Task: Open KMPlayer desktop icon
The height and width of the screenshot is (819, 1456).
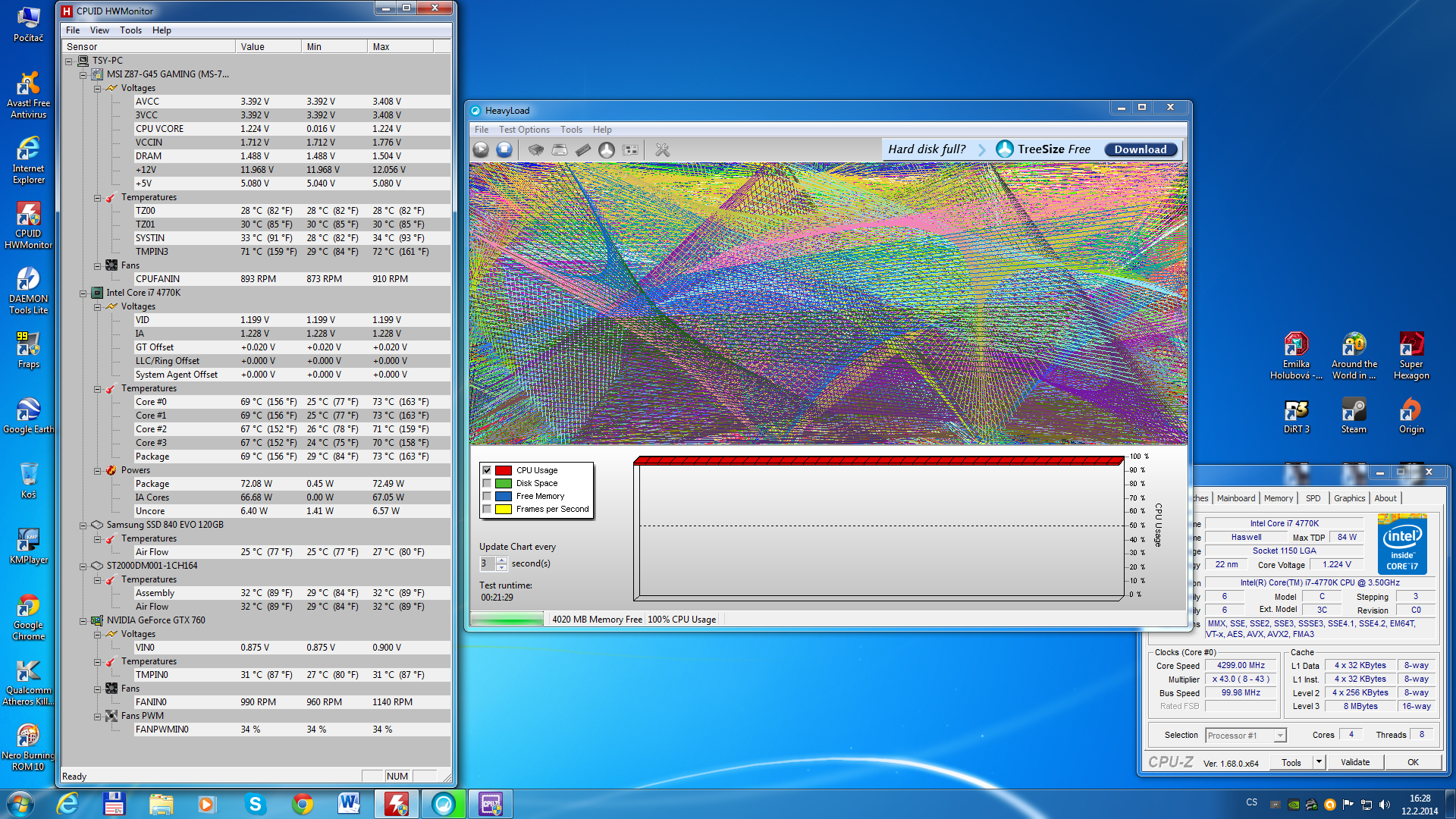Action: [28, 545]
